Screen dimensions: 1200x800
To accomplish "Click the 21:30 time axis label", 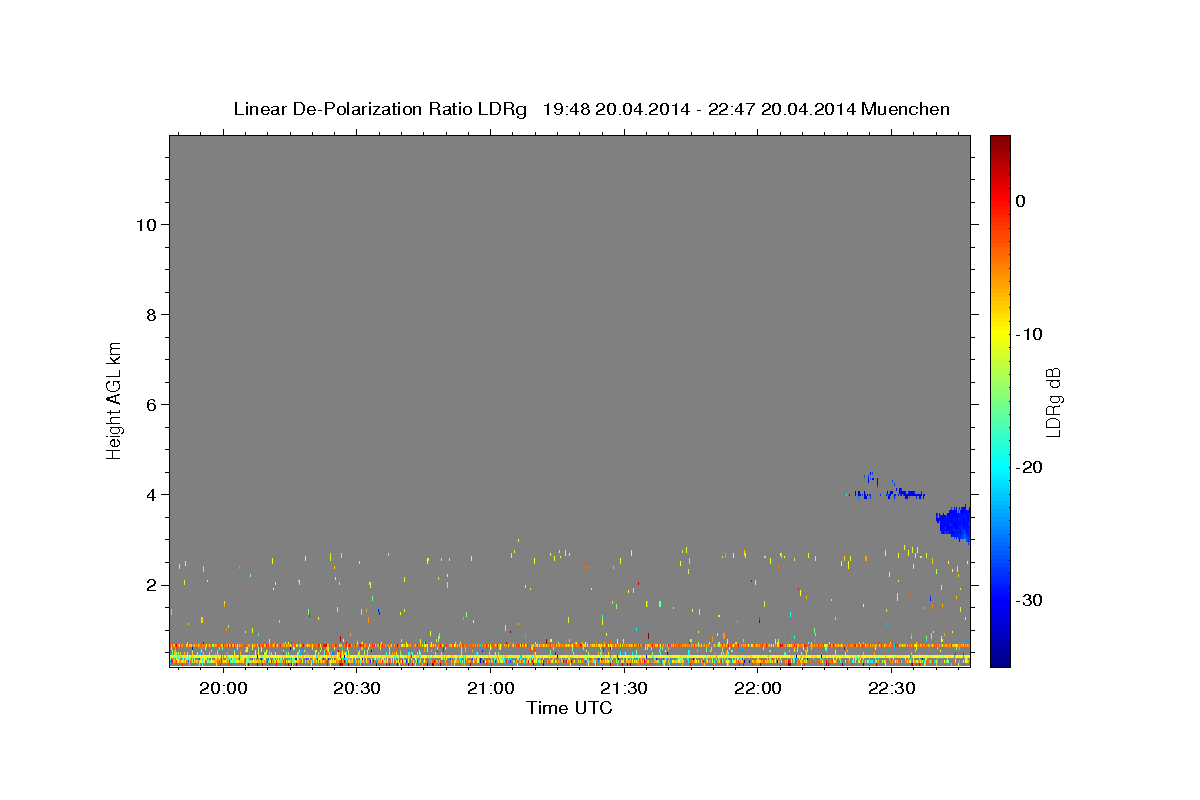I will click(624, 689).
